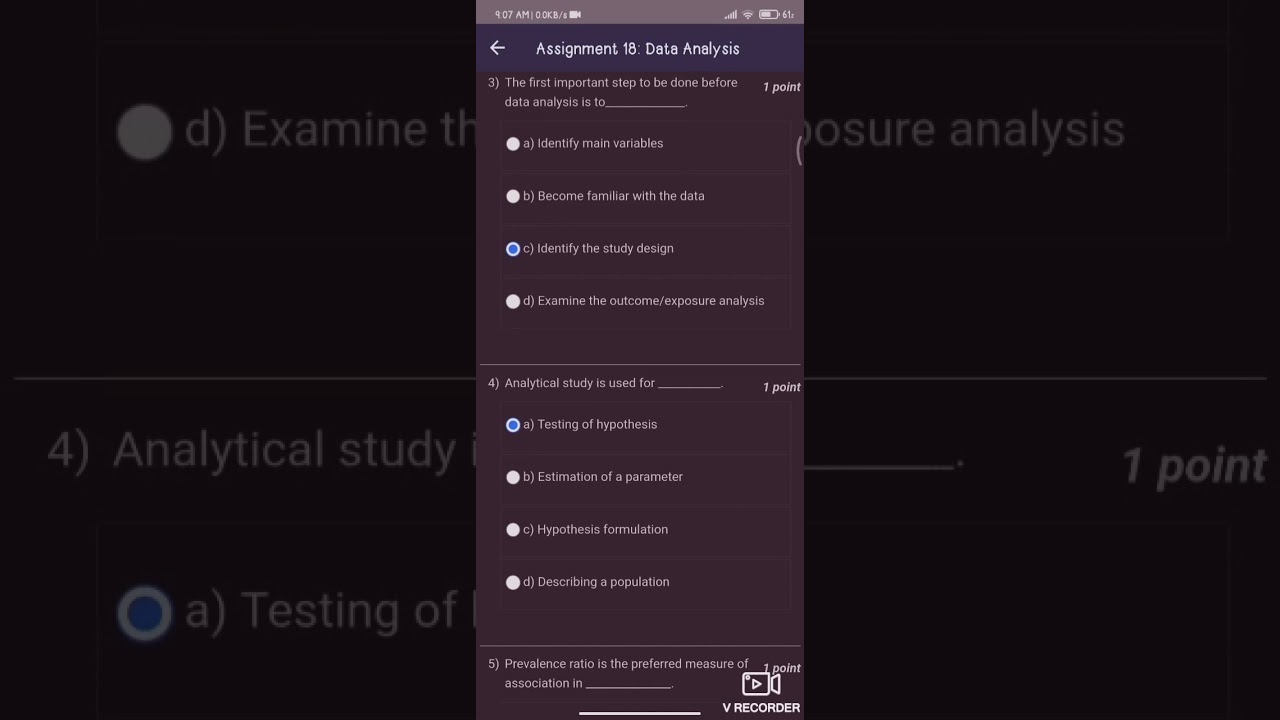
Task: Click the V Recorder camera icon
Action: tap(761, 684)
